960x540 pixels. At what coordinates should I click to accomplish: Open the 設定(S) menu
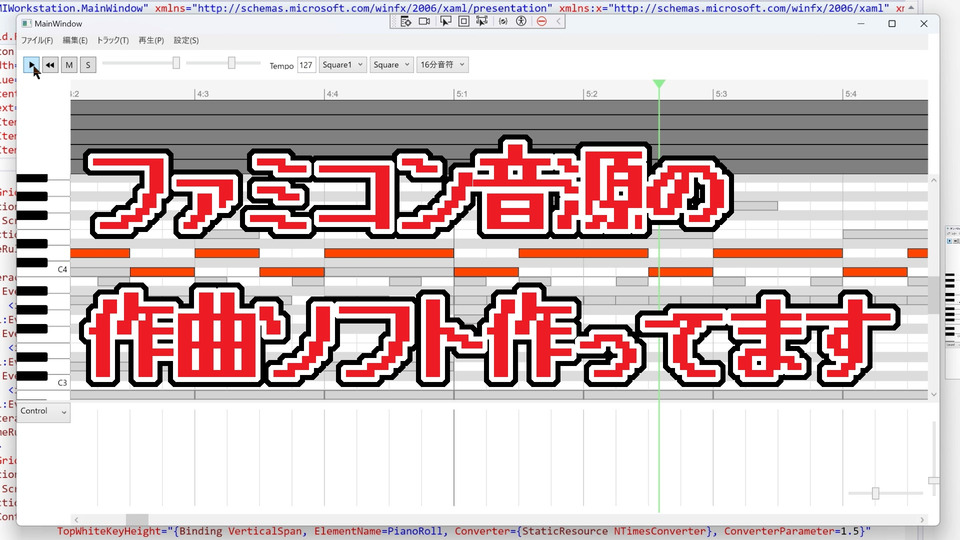tap(186, 40)
